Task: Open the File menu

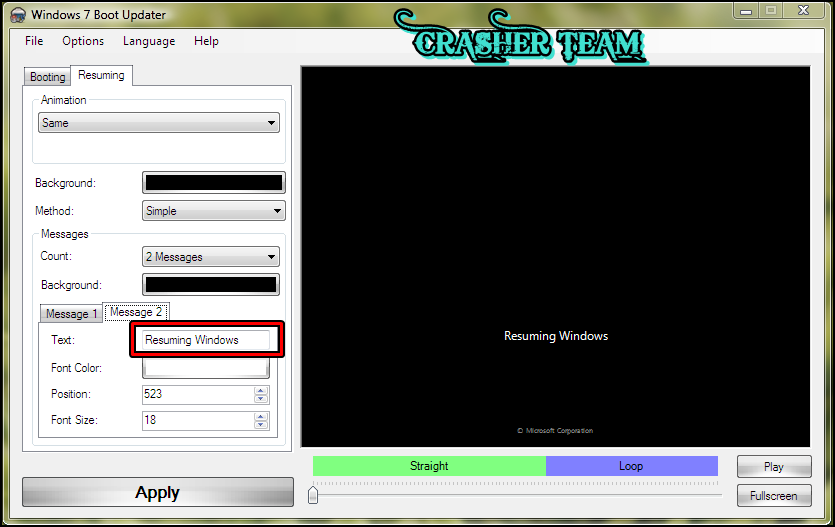Action: [34, 41]
